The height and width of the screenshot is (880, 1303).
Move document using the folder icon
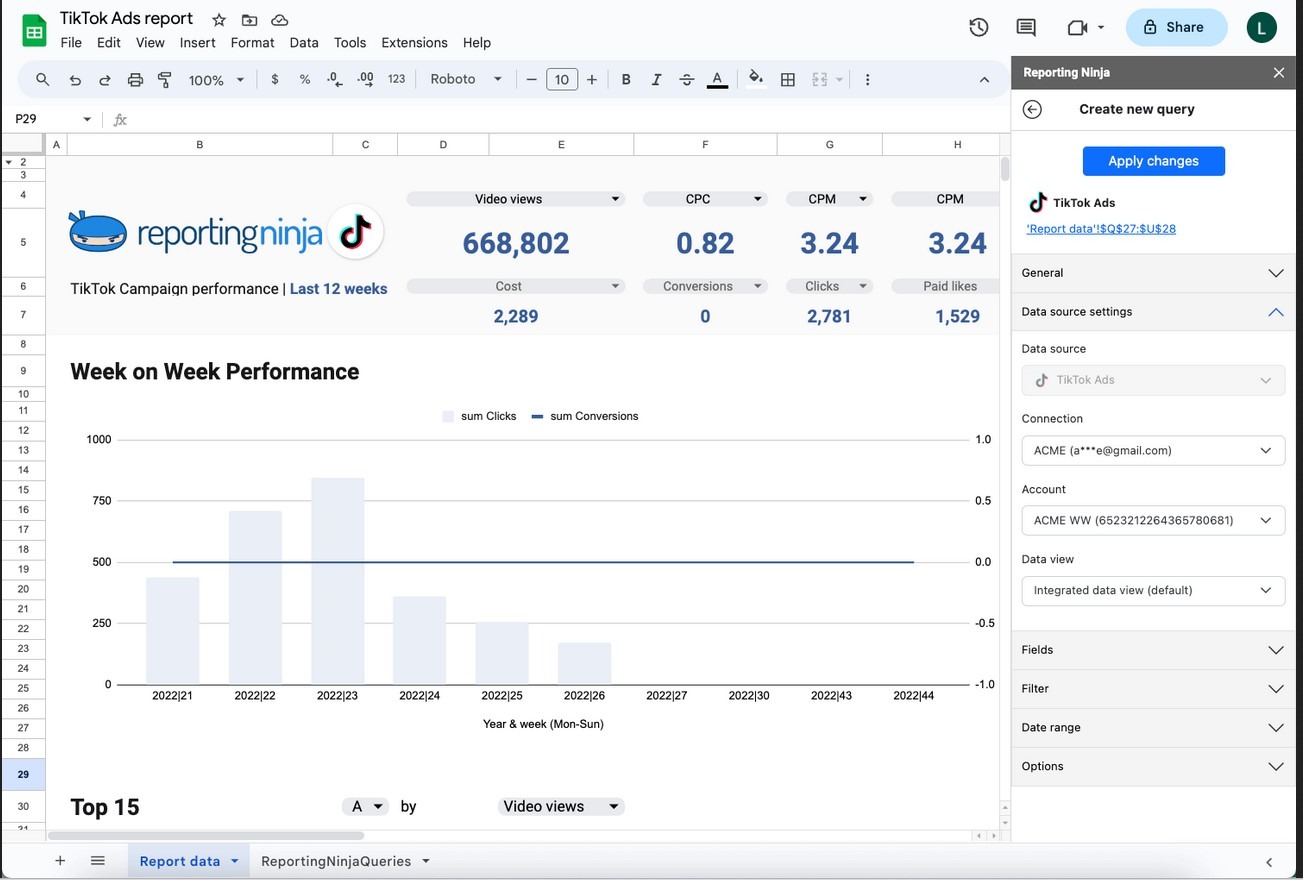click(249, 20)
